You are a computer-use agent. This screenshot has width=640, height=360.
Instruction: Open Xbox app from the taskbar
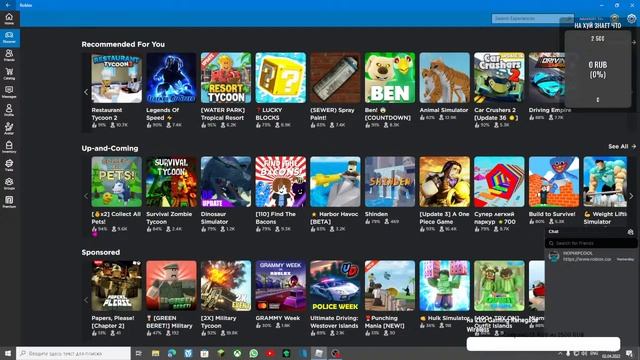[237, 353]
